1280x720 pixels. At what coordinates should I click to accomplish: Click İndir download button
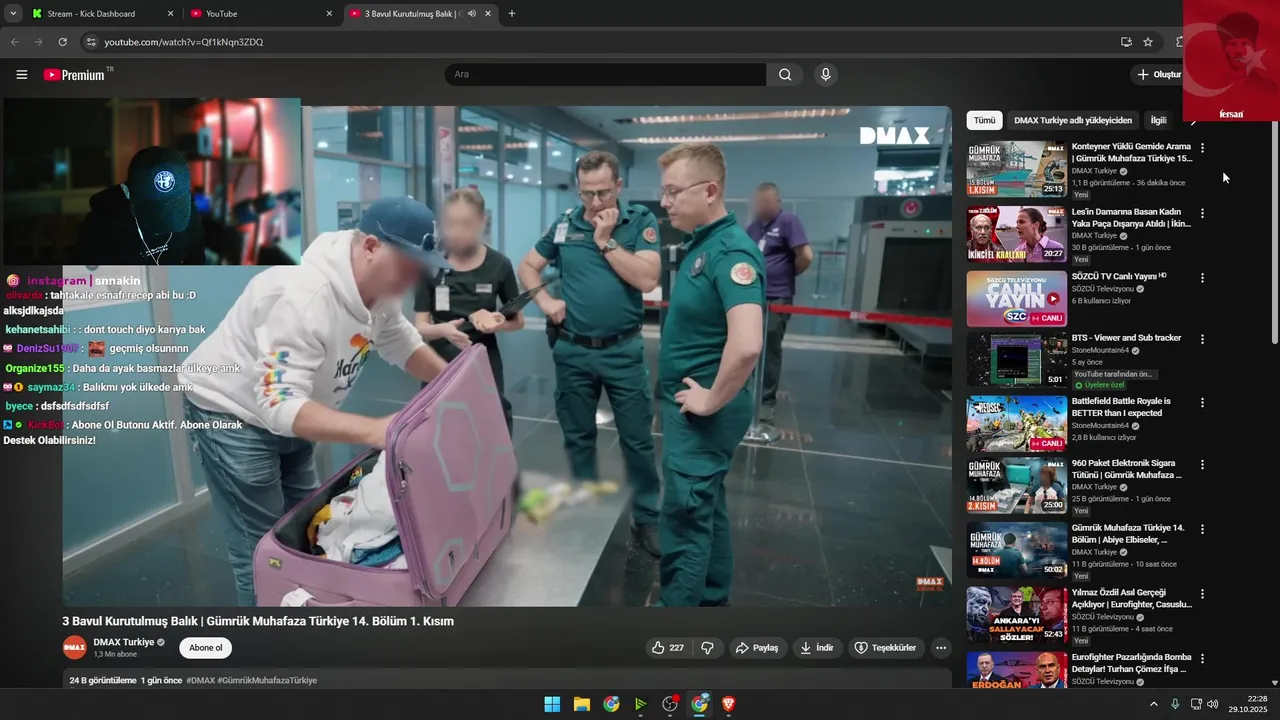(x=816, y=648)
